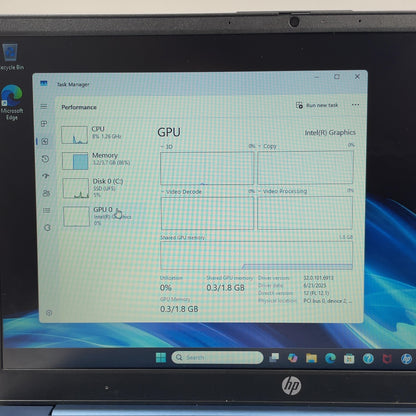Open the Services page icon in sidebar

point(47,228)
